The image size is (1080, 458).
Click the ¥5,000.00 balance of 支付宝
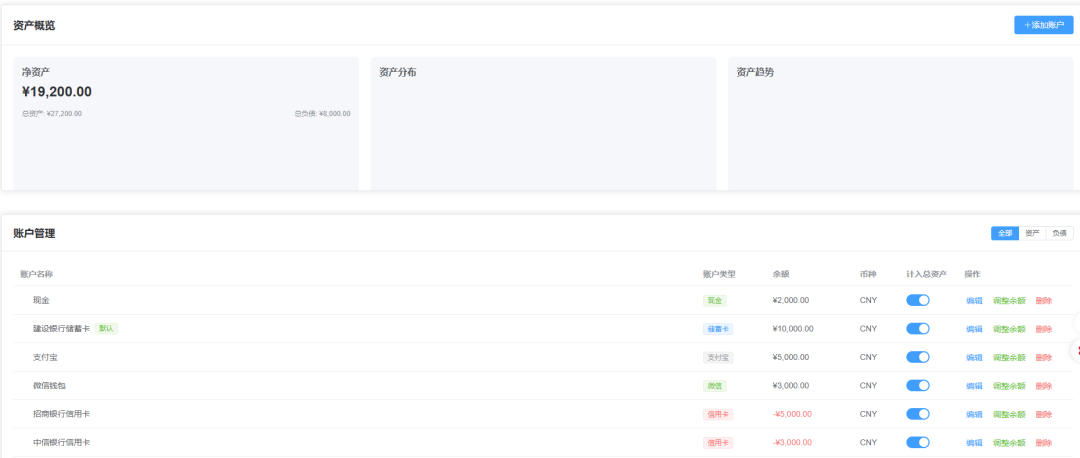pyautogui.click(x=791, y=357)
